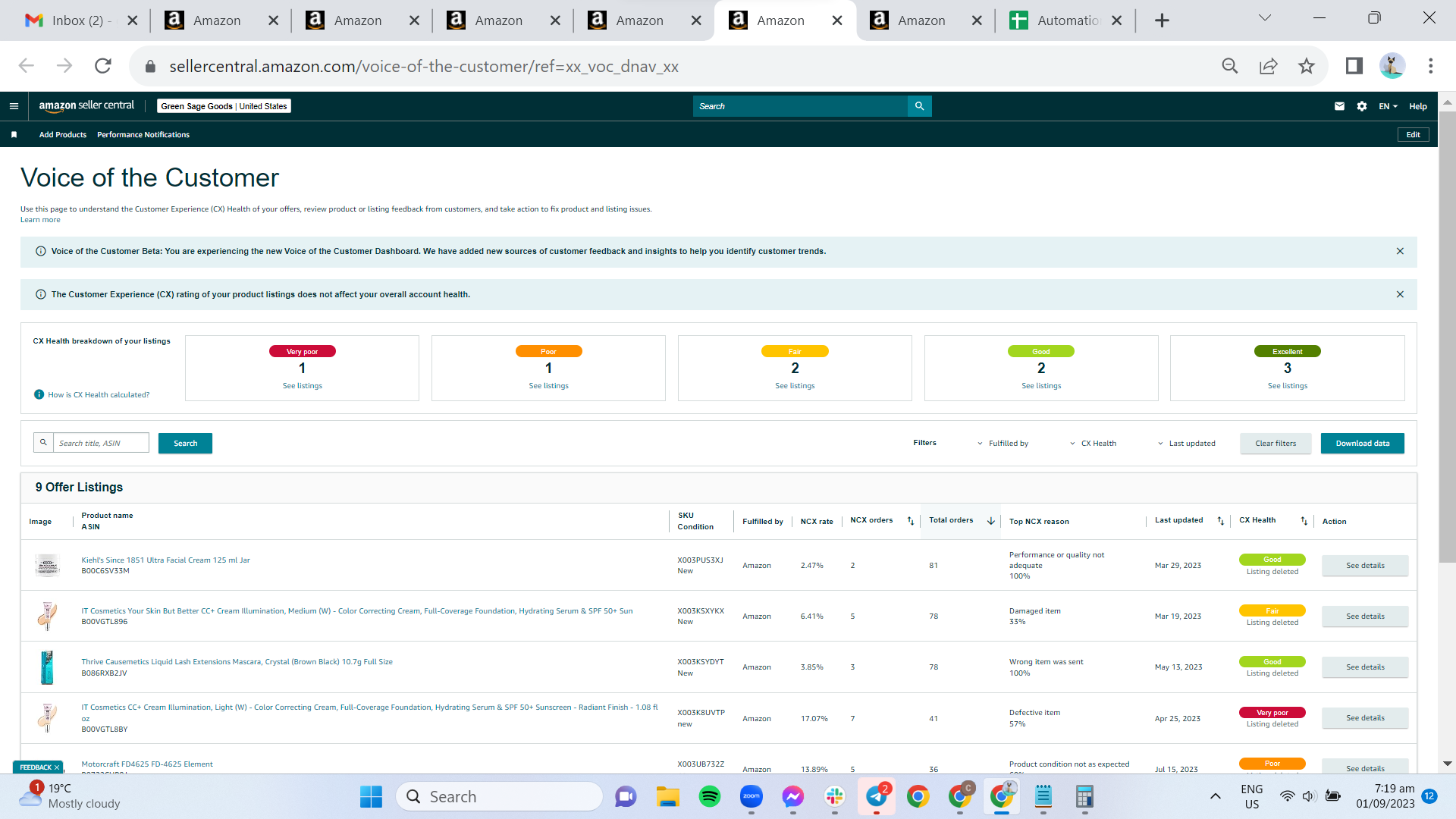Click the Clear filters button
This screenshot has width=1456, height=819.
tap(1276, 444)
